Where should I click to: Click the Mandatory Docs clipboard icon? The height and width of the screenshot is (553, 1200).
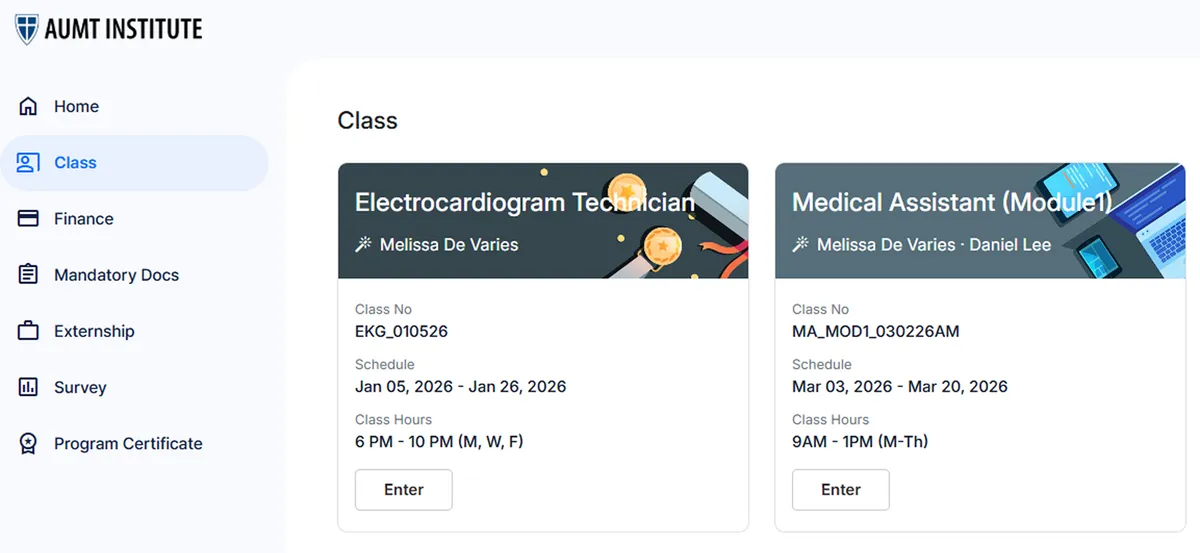pos(28,275)
